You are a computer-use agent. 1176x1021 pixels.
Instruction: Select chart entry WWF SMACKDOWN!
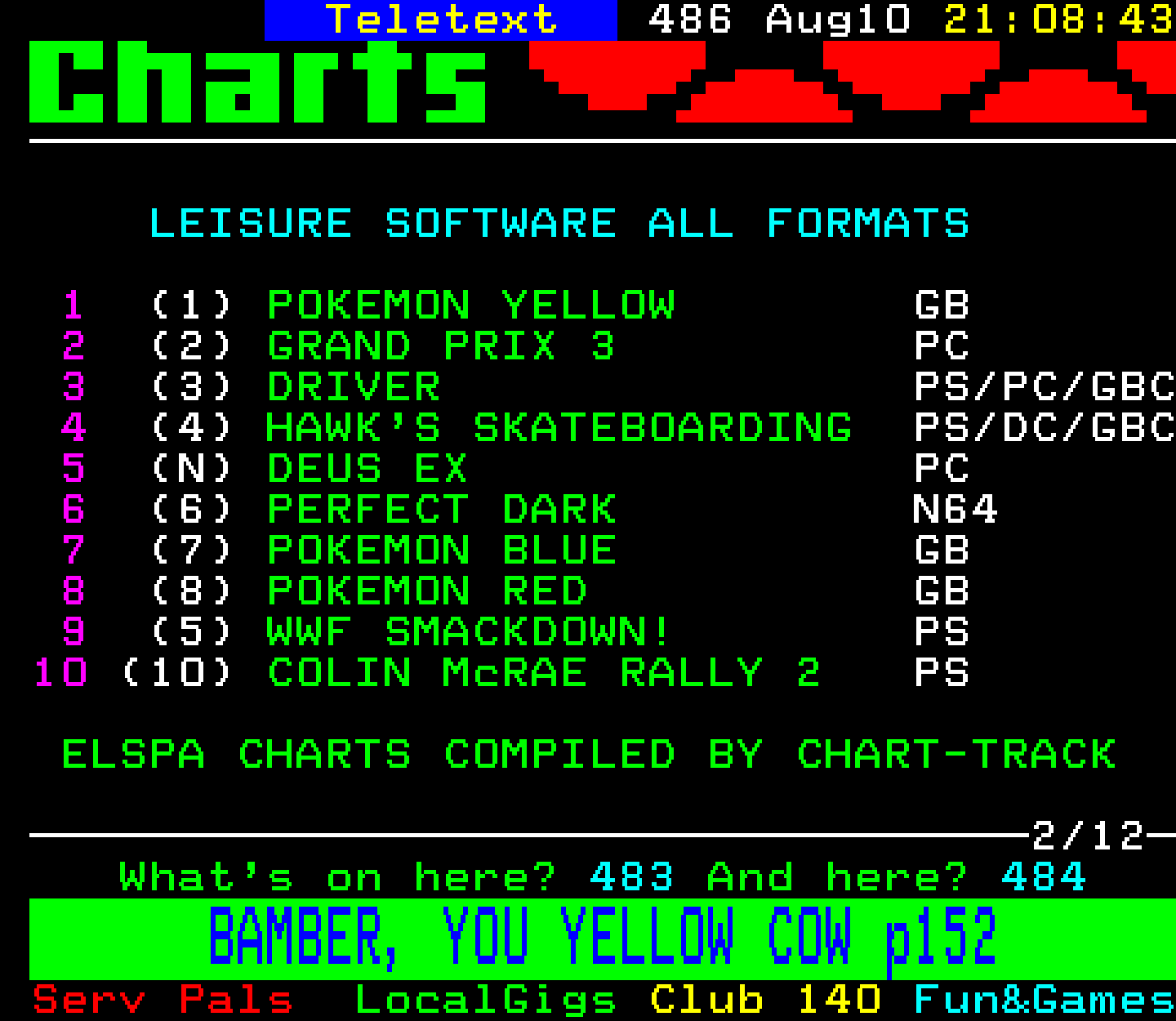[468, 632]
